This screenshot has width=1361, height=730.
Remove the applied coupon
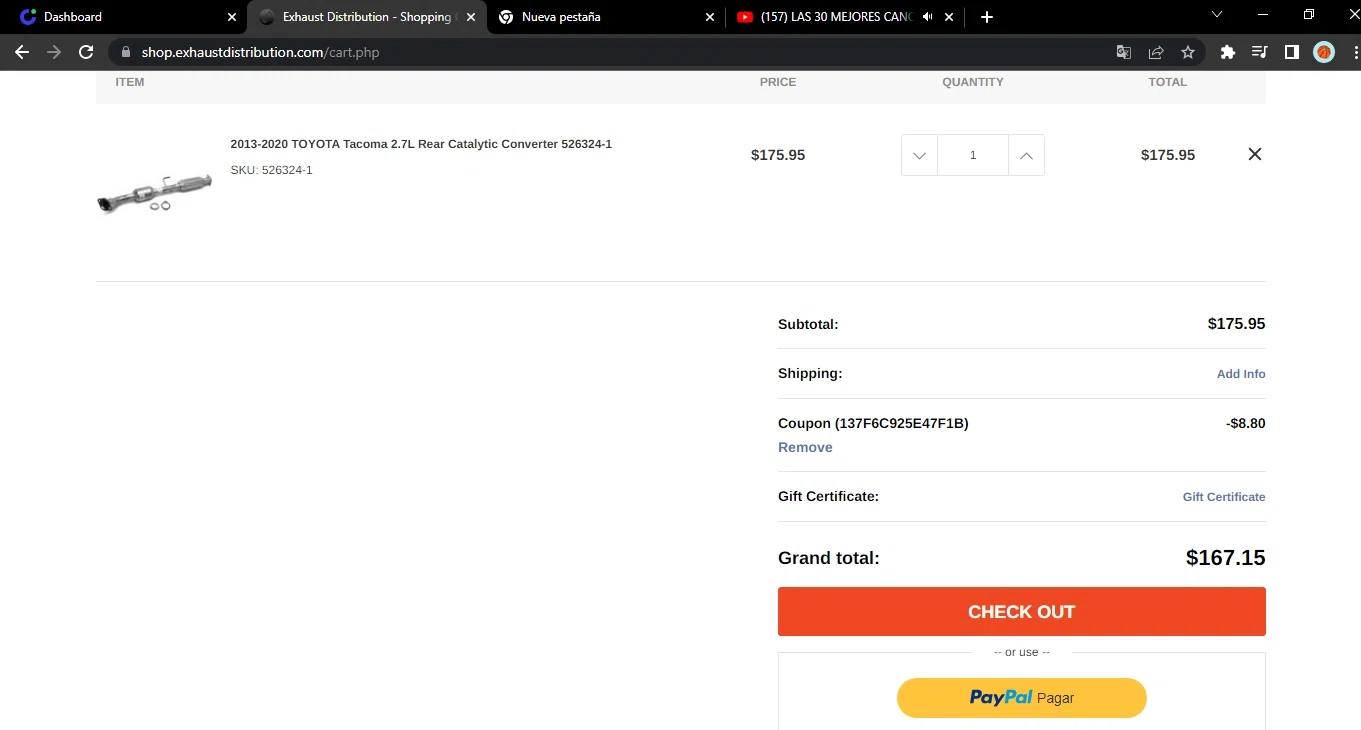point(805,447)
